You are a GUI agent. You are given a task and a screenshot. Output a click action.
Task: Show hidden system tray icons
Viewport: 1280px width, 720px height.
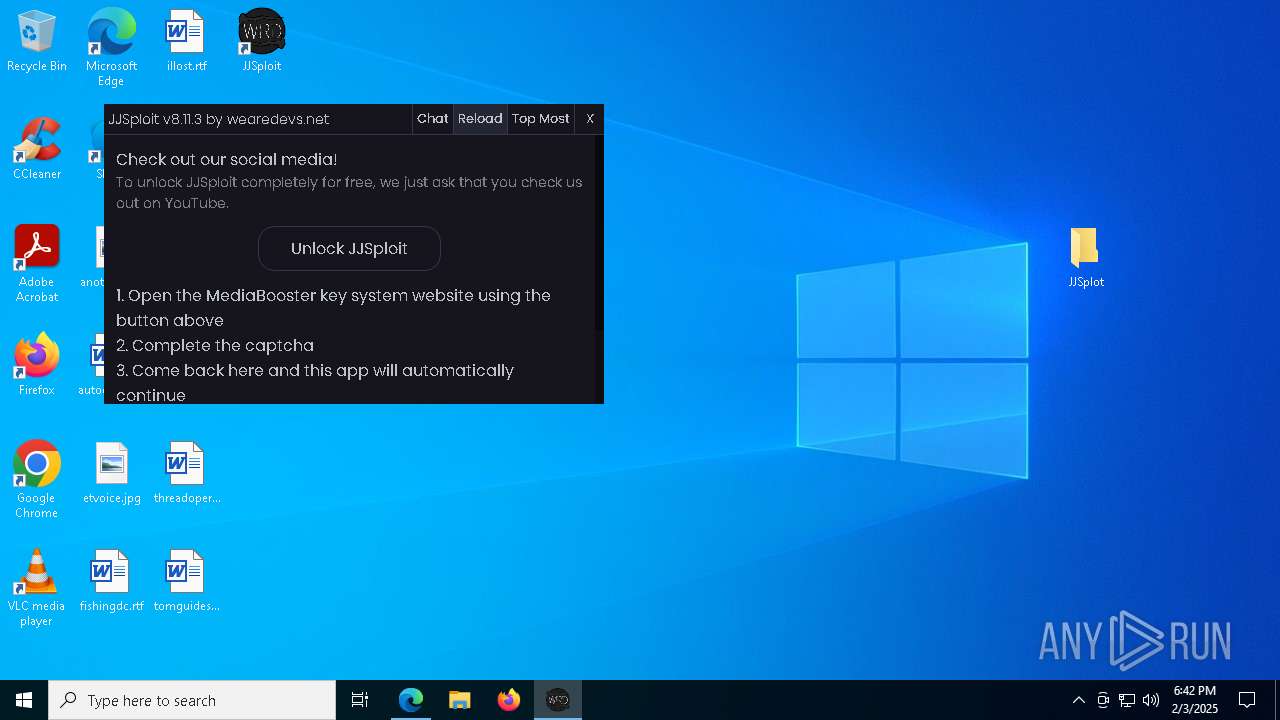1078,700
